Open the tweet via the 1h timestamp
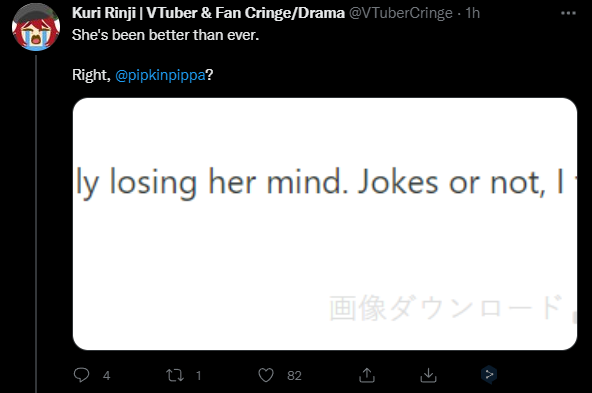 click(473, 13)
